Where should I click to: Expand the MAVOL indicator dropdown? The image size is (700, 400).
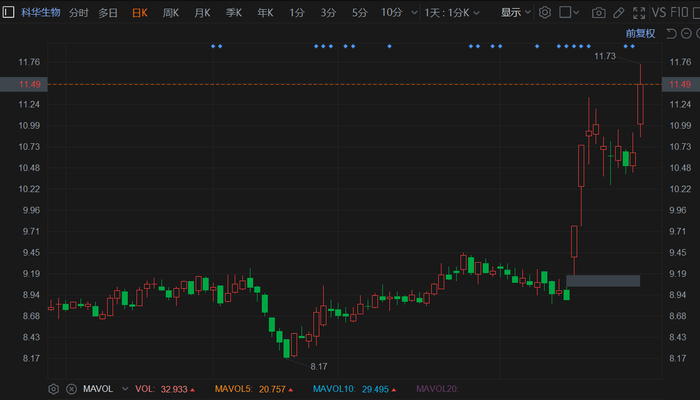(125, 389)
